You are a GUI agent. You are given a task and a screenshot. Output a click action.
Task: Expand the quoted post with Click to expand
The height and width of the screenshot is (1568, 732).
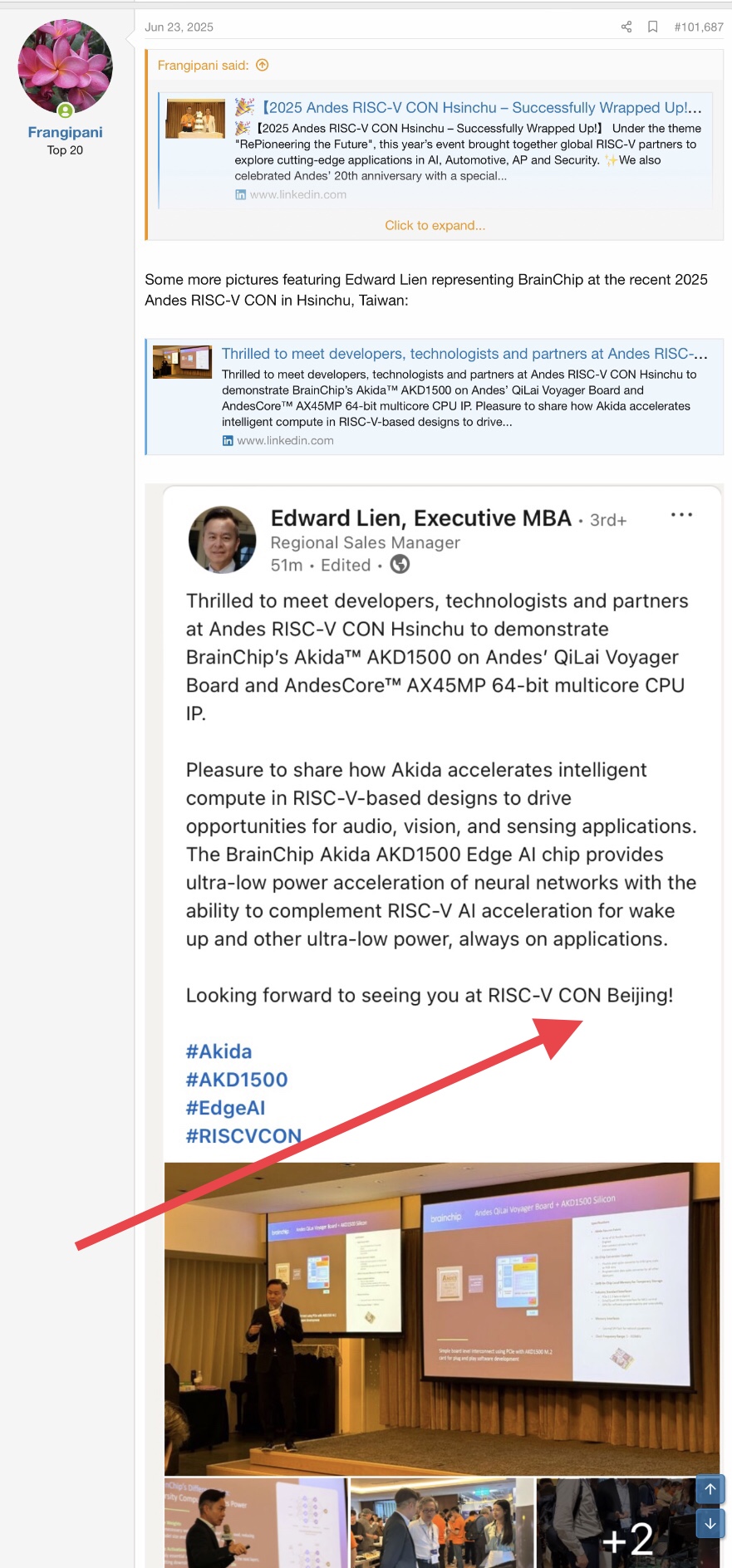435,225
